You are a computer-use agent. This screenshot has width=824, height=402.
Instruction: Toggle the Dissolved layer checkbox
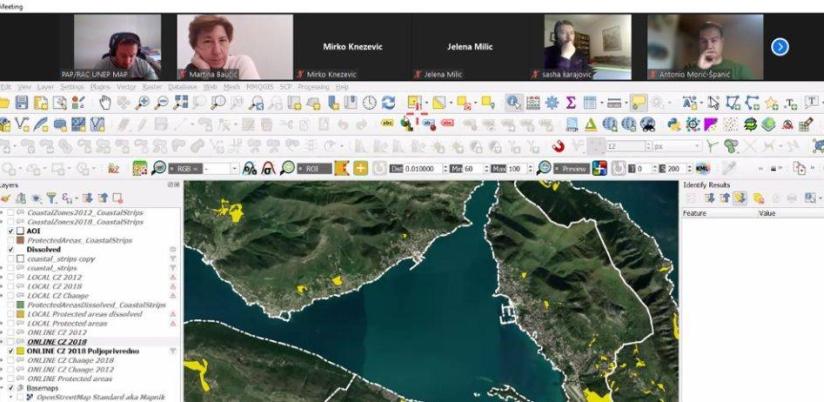pos(10,249)
